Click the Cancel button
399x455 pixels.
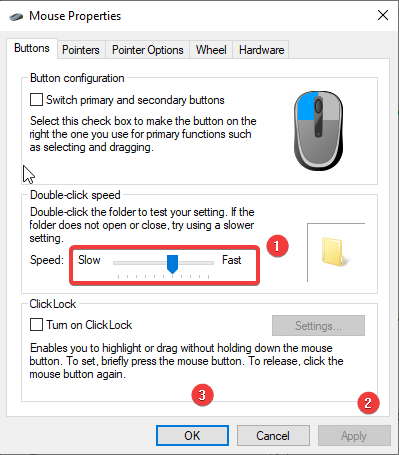(273, 436)
